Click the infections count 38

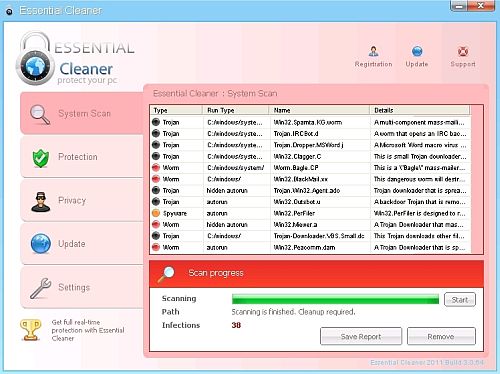coord(236,325)
